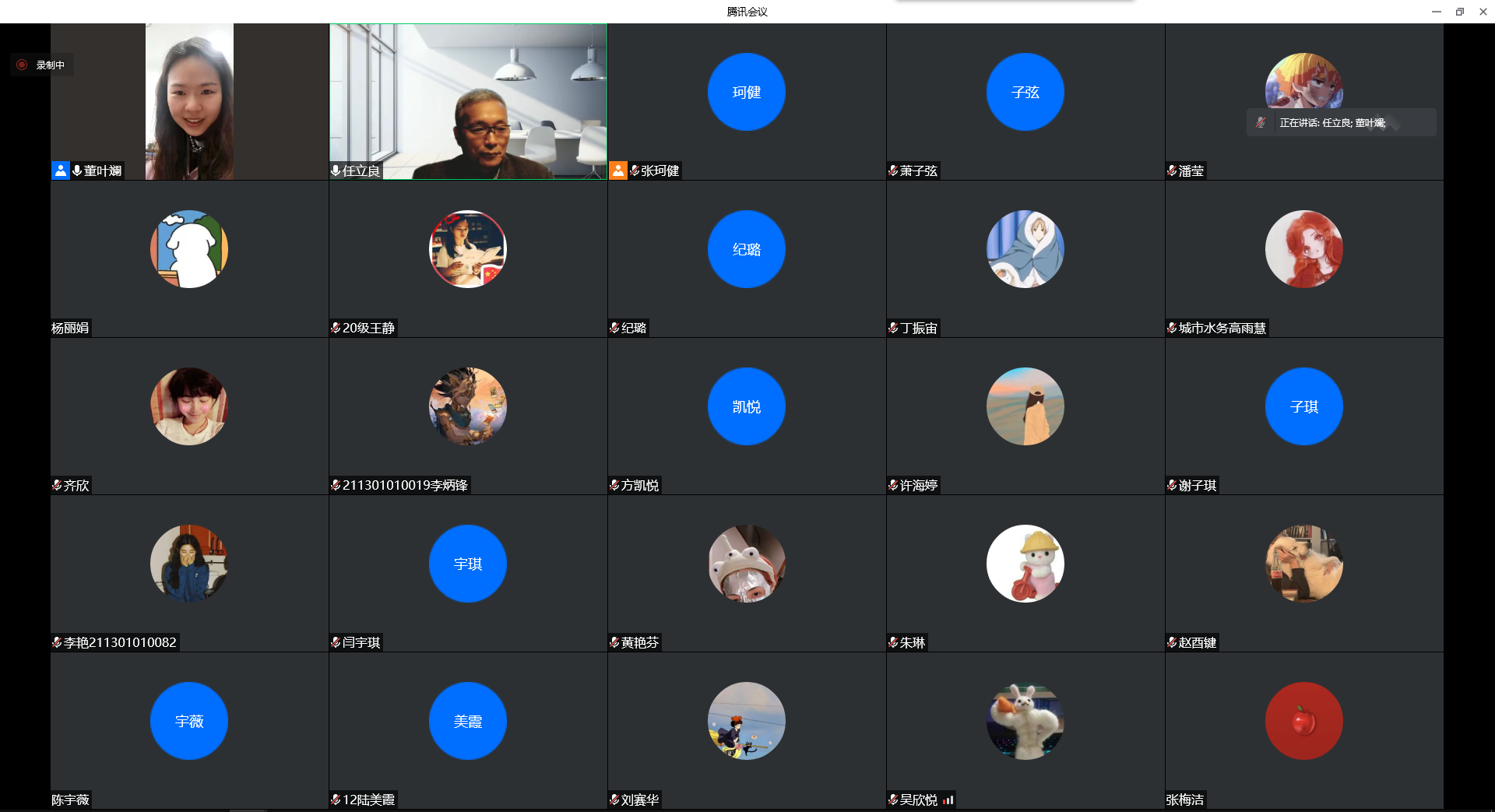
Task: Click 张梅洁's red apple avatar
Action: 1304,721
